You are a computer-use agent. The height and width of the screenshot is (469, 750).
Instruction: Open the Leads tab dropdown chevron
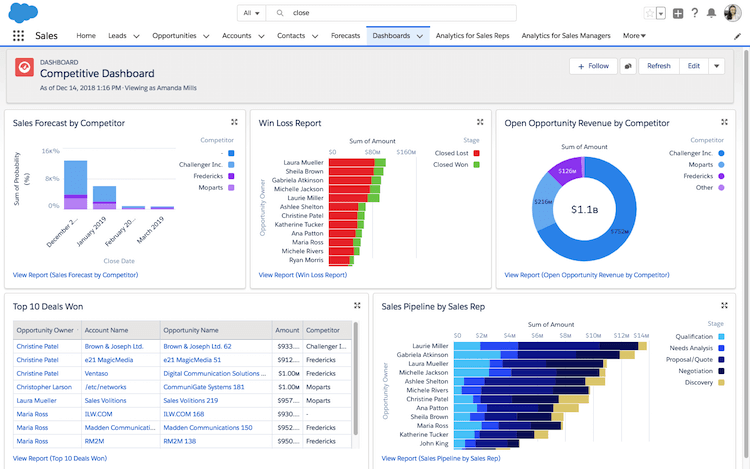(x=136, y=36)
